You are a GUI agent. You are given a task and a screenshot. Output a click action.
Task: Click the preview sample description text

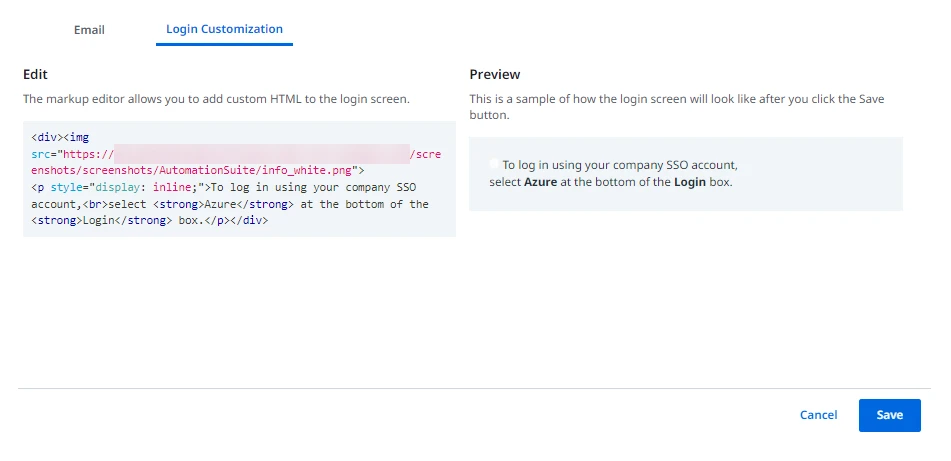click(x=677, y=107)
